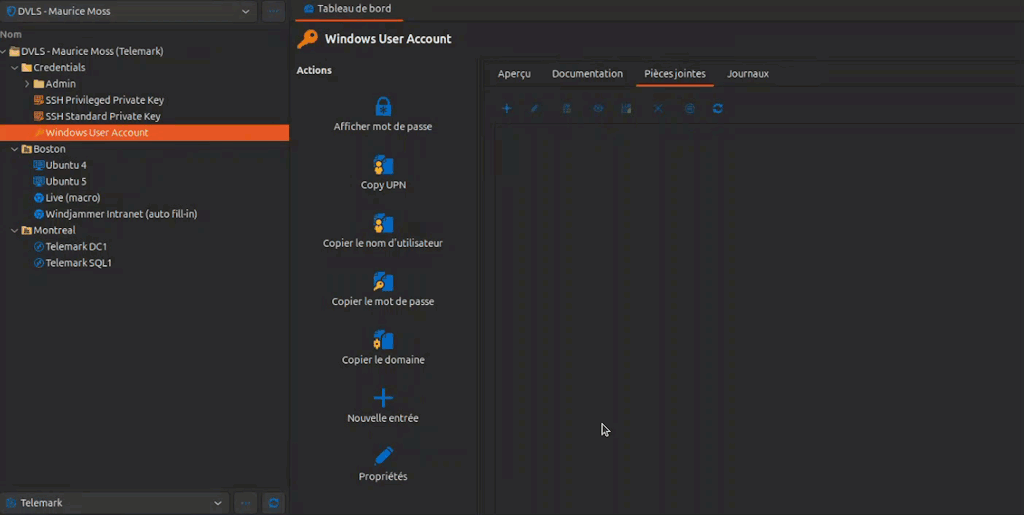Click the Afficher mot de passe label
Screen dimensions: 1024x515
383,127
